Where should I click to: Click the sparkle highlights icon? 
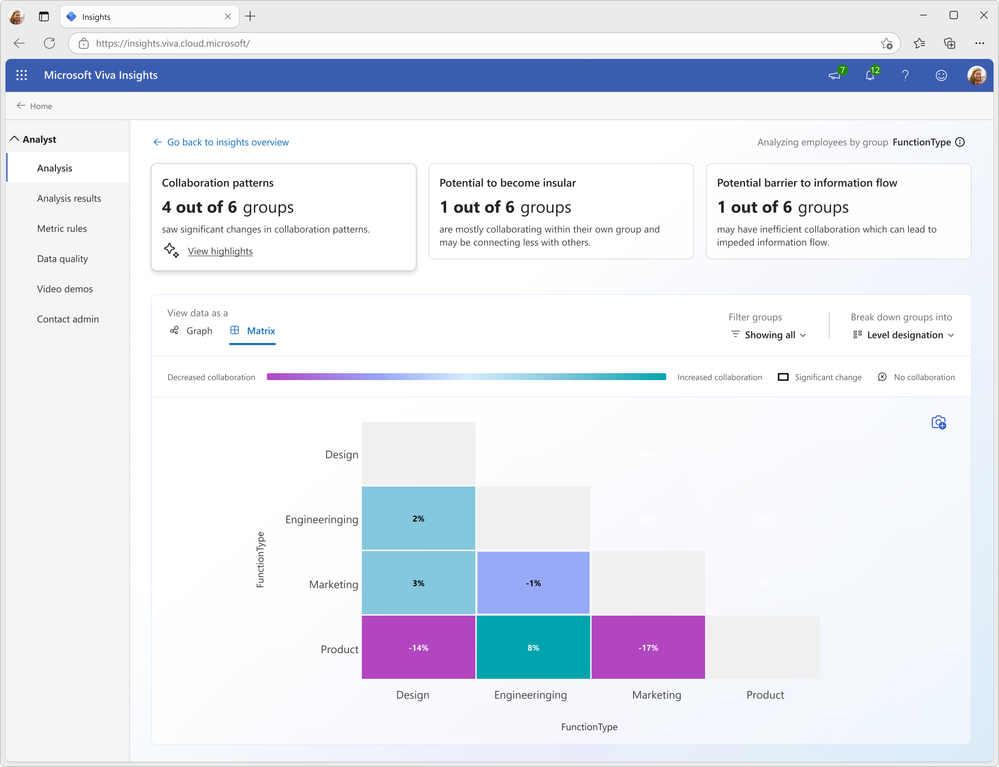tap(171, 250)
